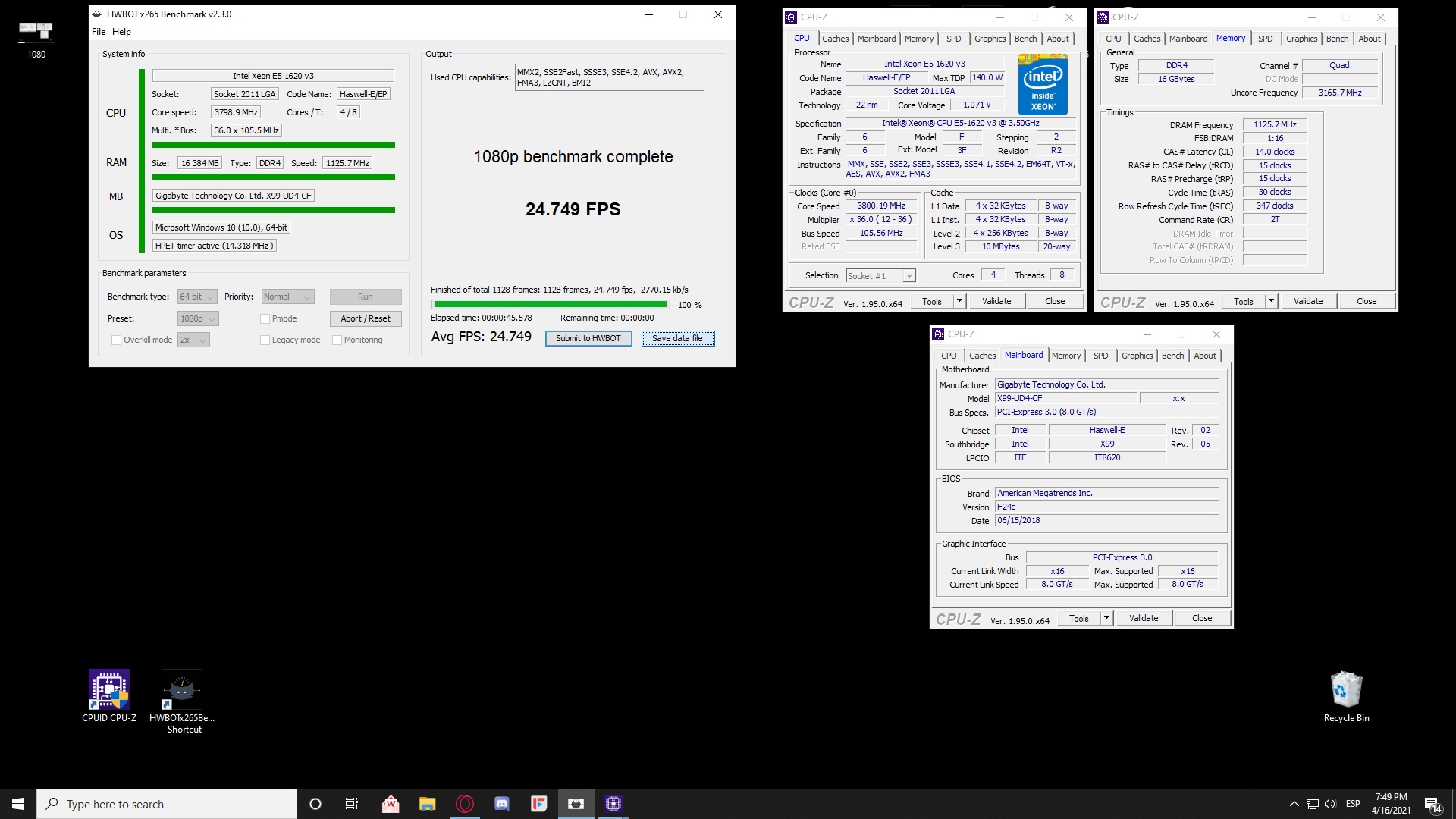Screen dimensions: 1456x819
Task: Open Opera browser in taskbar
Action: click(465, 804)
